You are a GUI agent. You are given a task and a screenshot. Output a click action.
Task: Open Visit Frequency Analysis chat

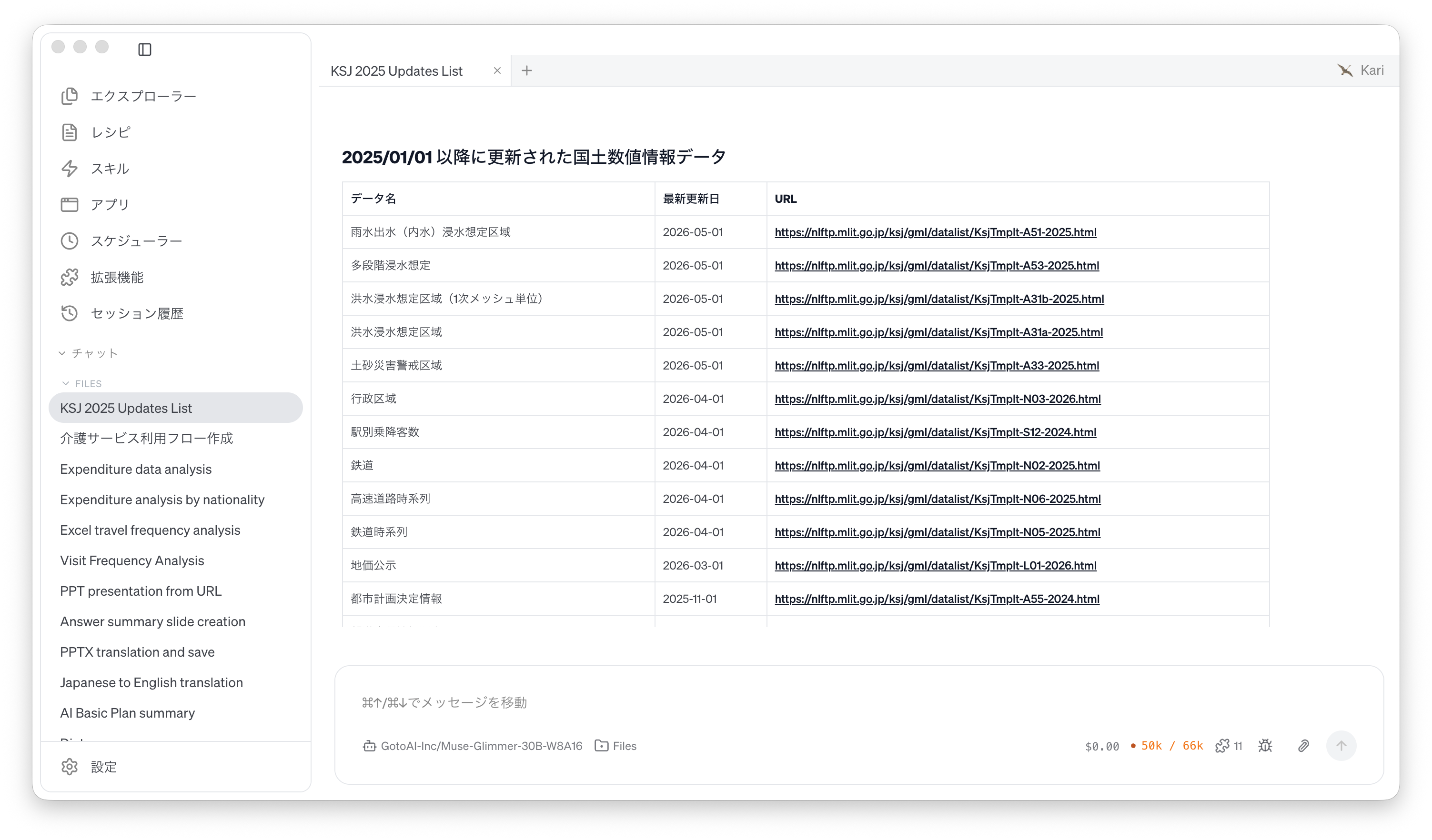tap(132, 560)
